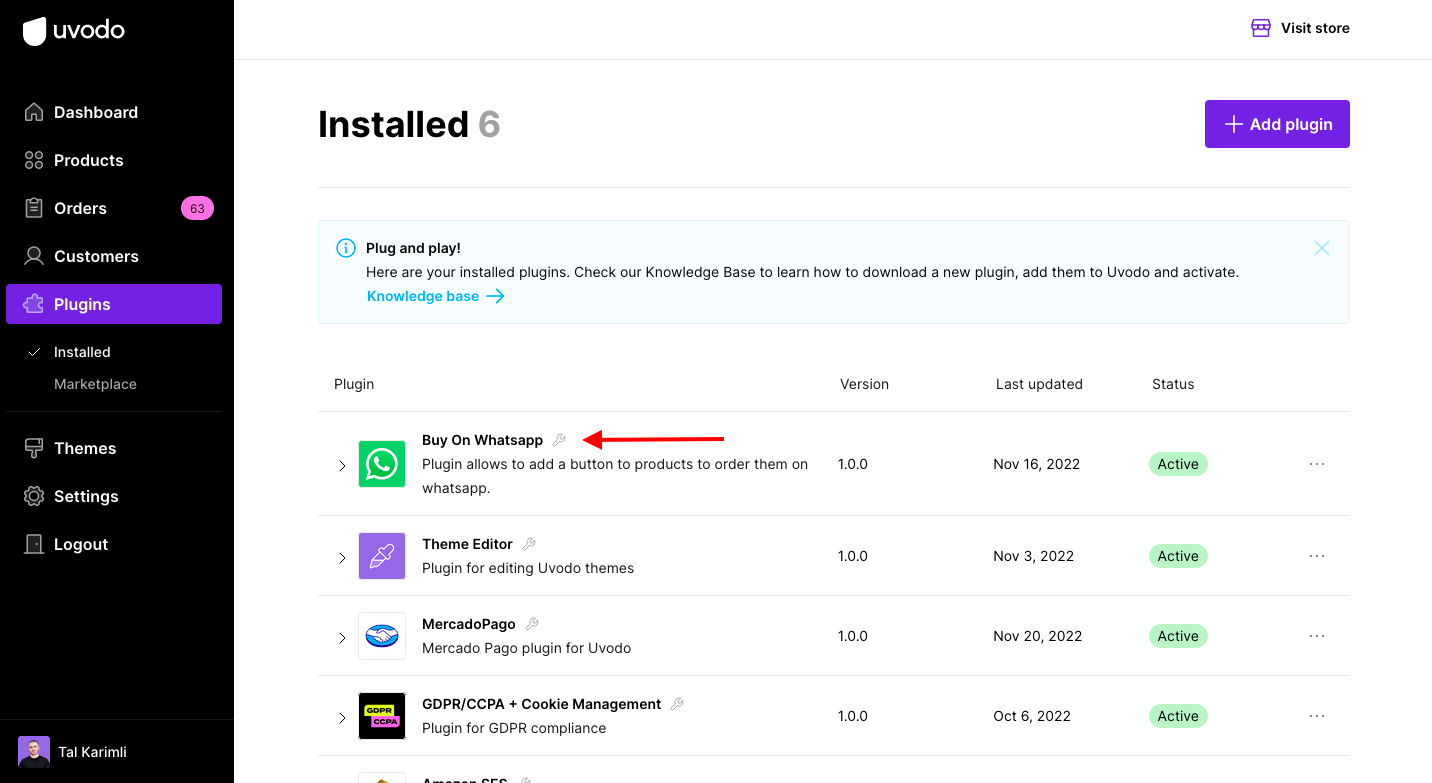The width and height of the screenshot is (1432, 783).
Task: Select Plugins in the sidebar
Action: 114,304
